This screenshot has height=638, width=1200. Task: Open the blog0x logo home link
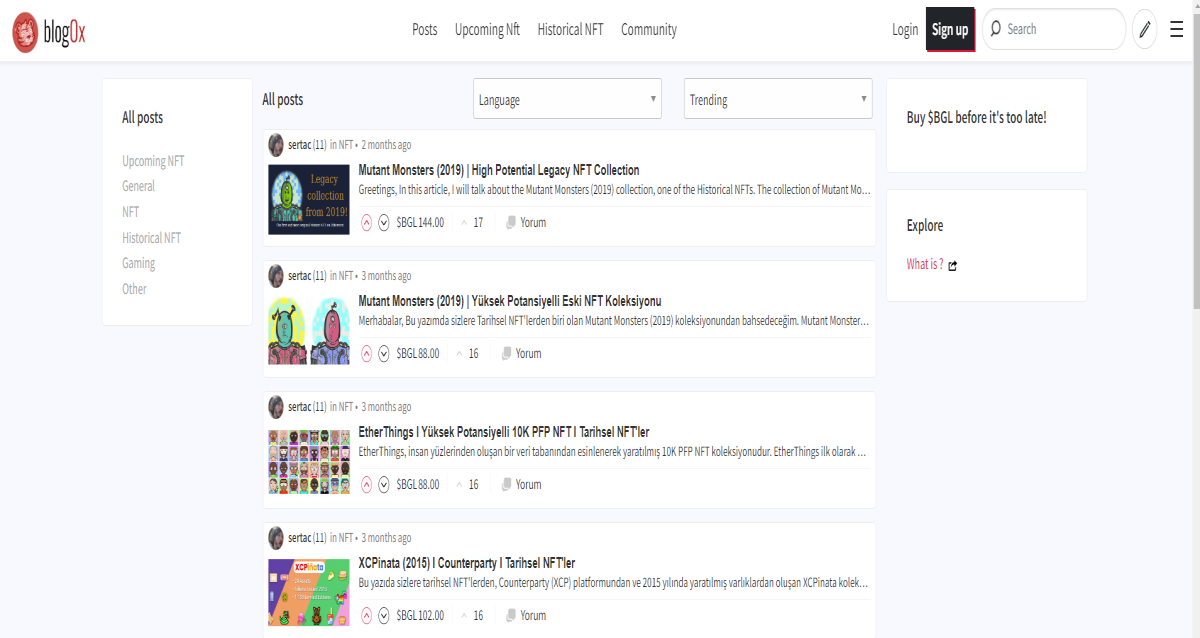[x=49, y=32]
